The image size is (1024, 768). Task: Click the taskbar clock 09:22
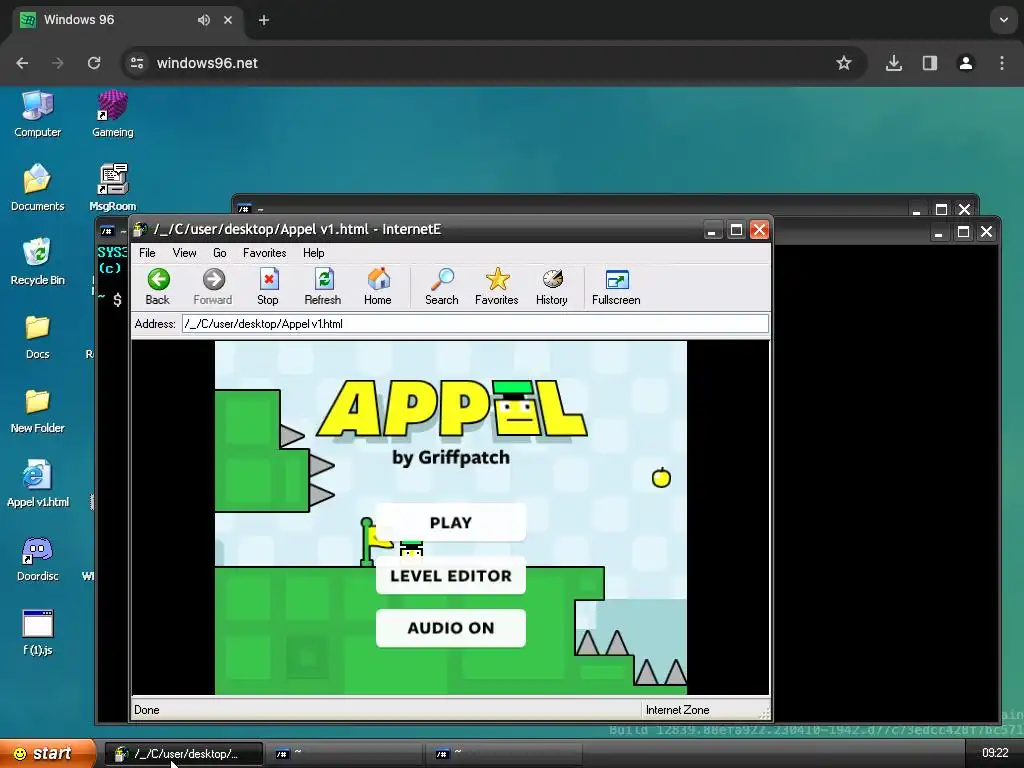click(x=995, y=753)
